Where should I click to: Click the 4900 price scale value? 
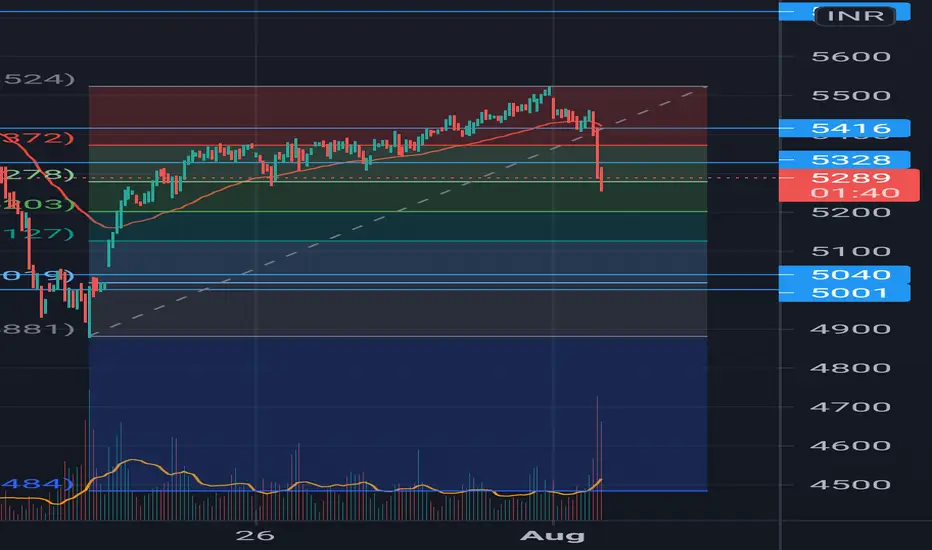(851, 329)
